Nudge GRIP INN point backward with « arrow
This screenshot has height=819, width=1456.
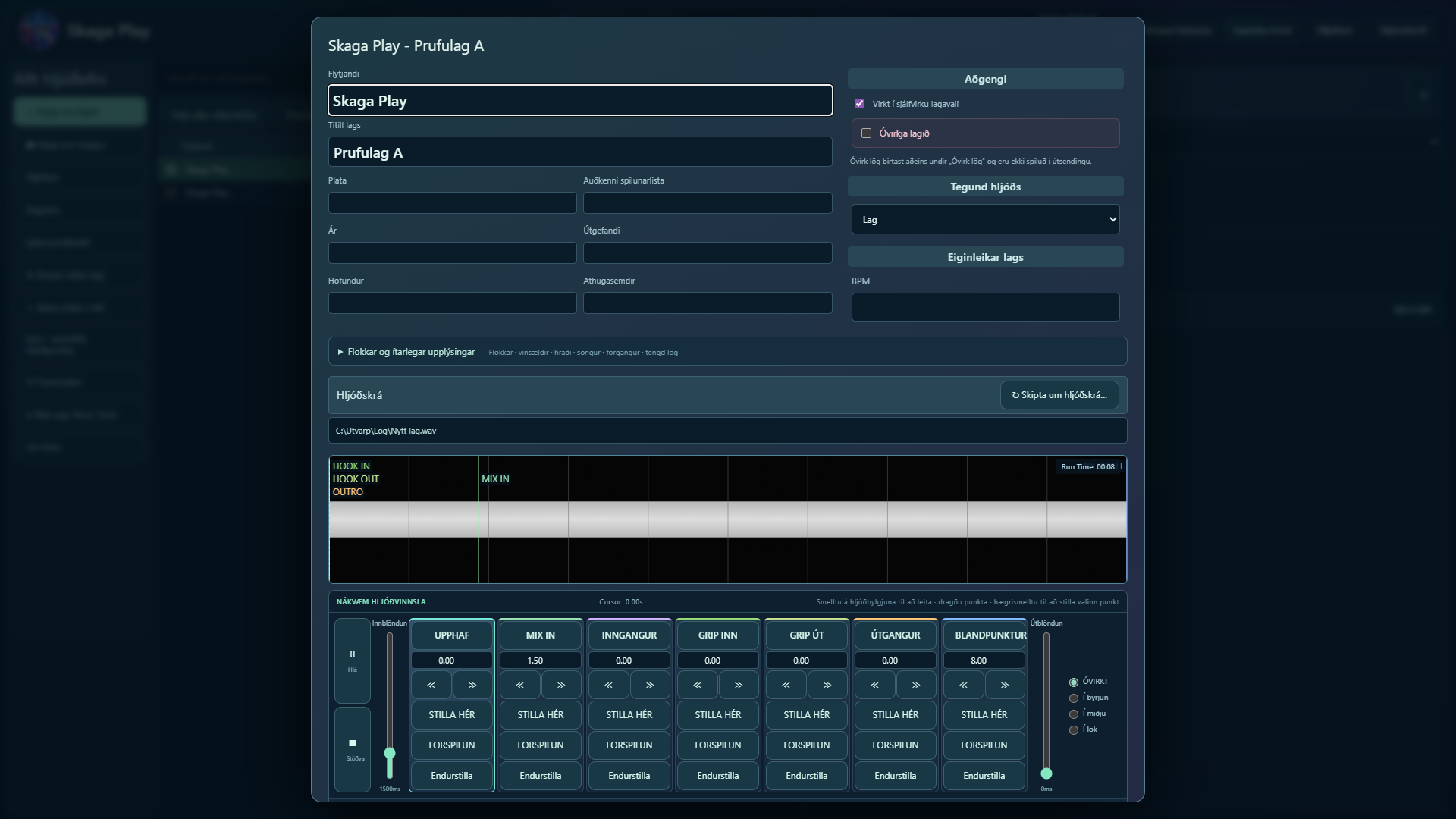698,685
